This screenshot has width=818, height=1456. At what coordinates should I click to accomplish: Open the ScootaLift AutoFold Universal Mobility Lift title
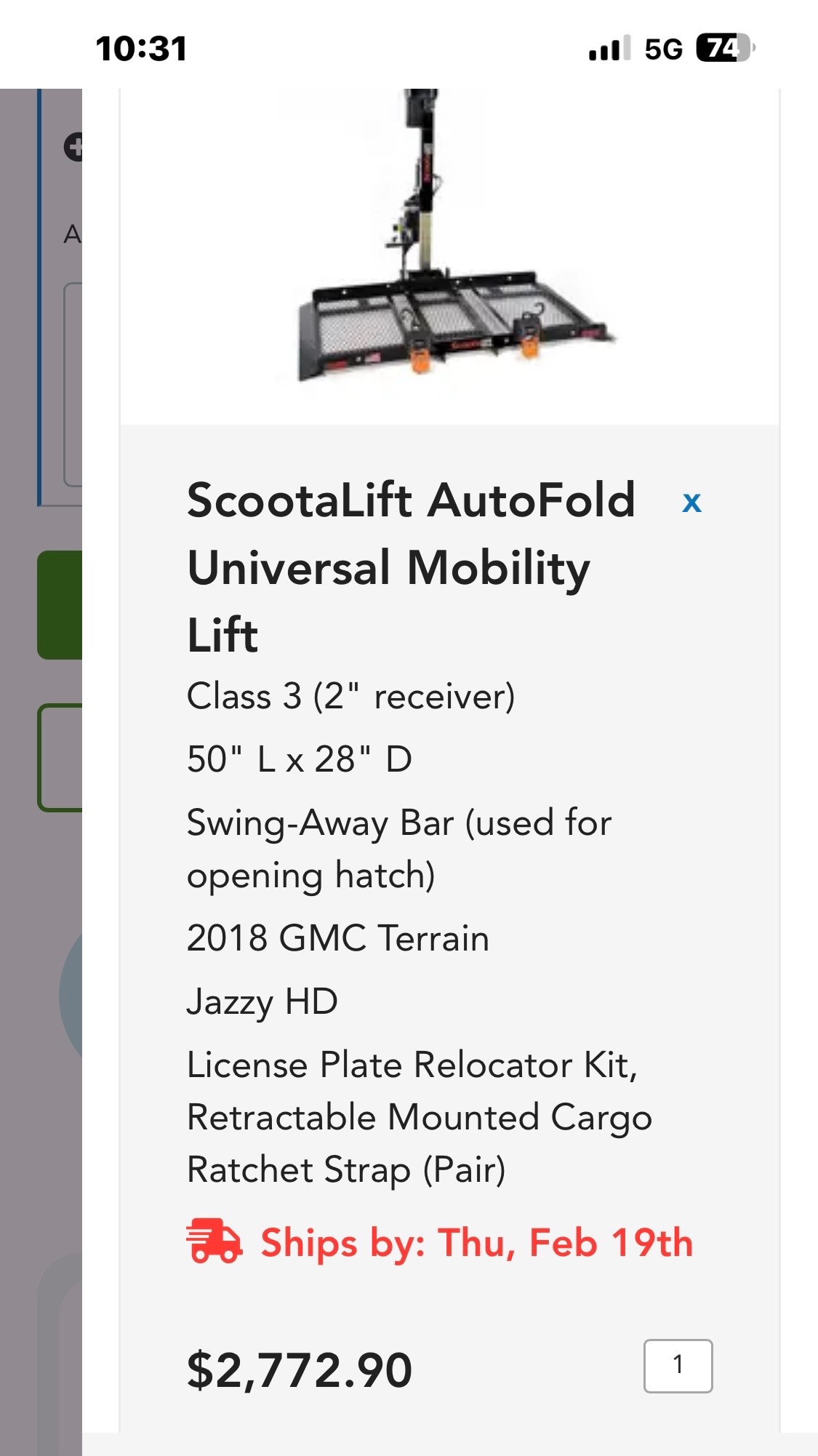[411, 567]
